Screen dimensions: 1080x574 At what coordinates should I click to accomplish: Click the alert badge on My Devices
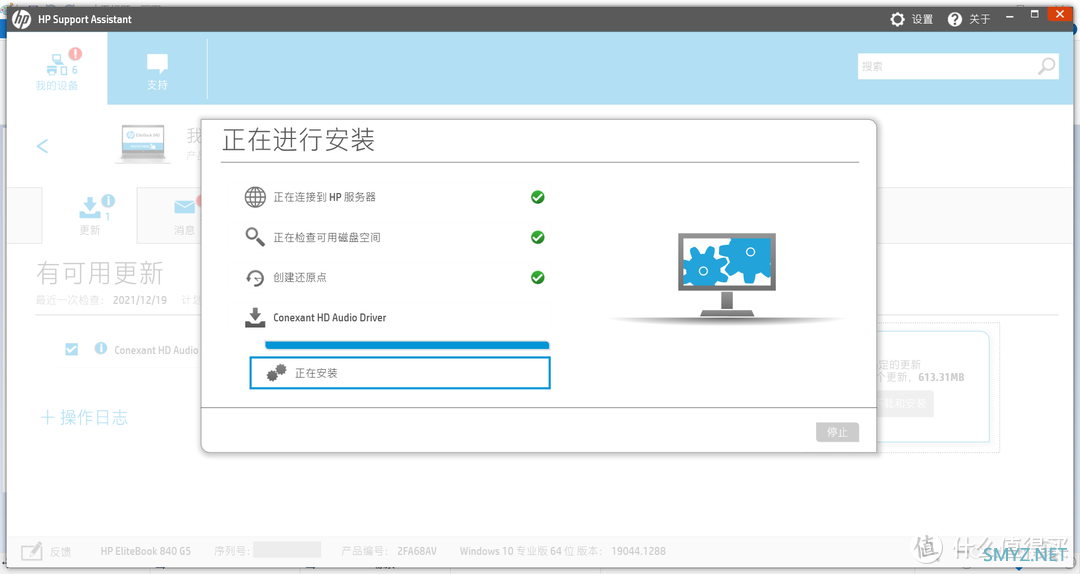tap(75, 54)
